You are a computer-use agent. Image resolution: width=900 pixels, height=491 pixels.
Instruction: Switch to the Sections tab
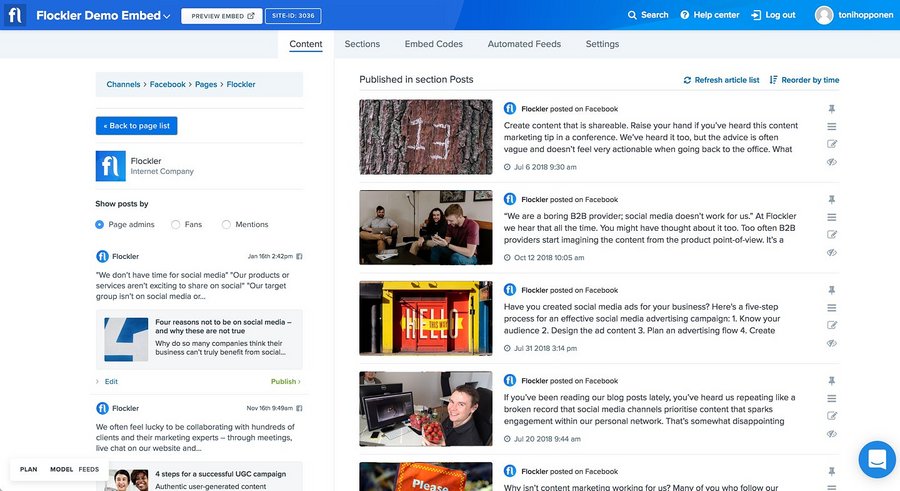tap(362, 44)
